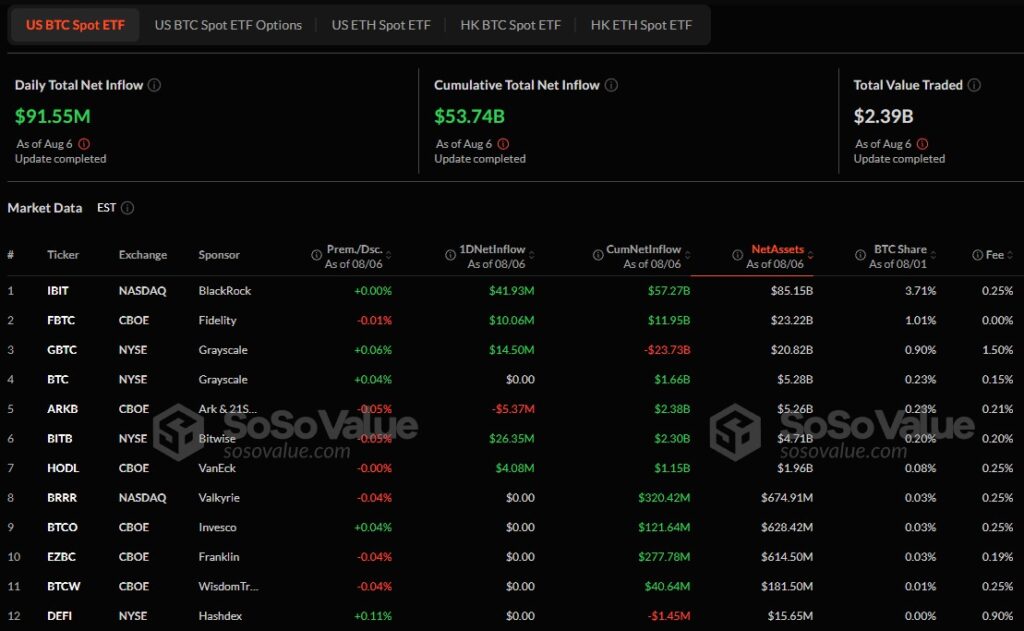Click info icon beside Daily Total Net Inflow
Screen dimensions: 1024x631
pyautogui.click(x=154, y=85)
